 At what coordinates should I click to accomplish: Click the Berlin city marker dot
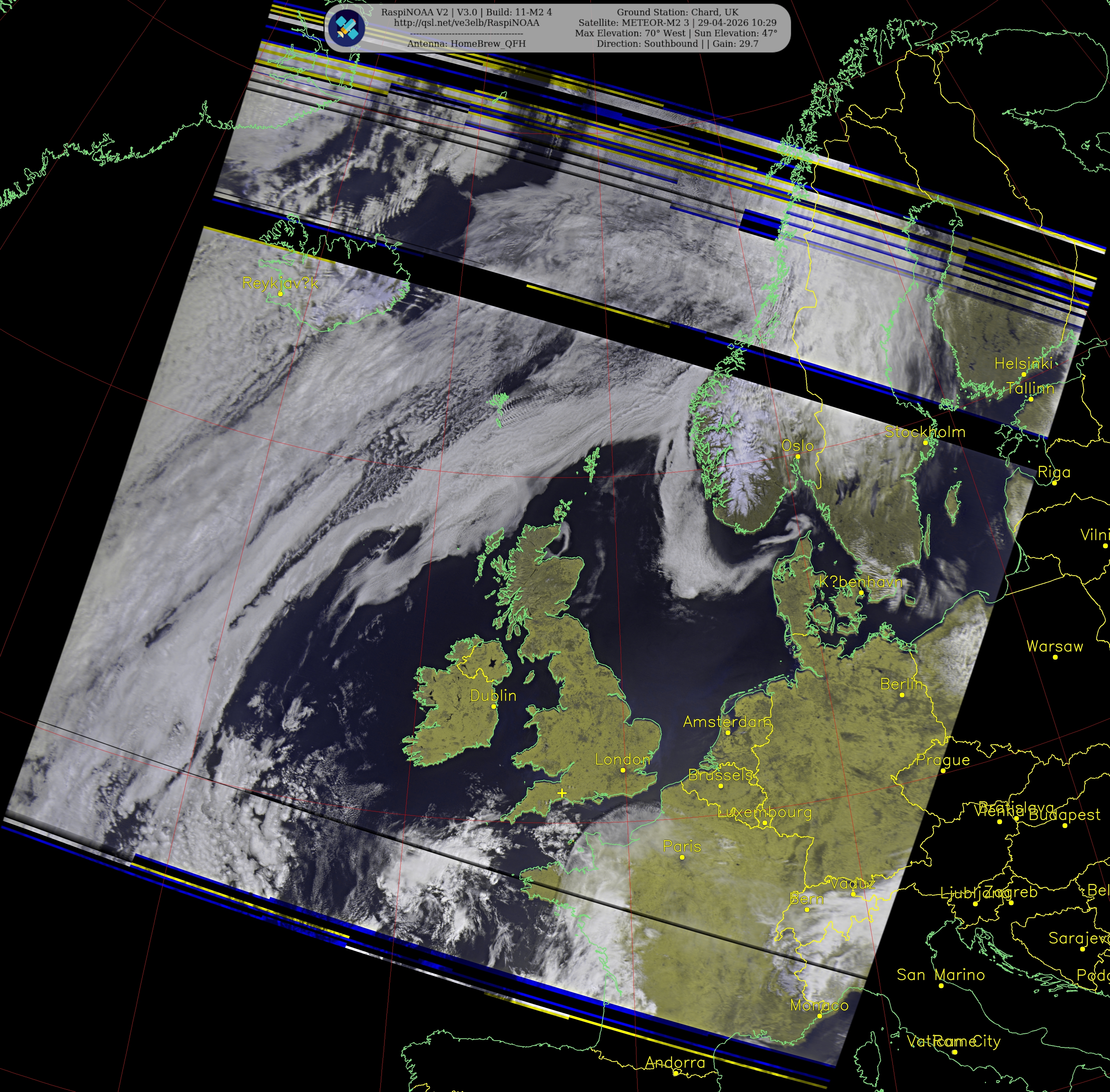pyautogui.click(x=902, y=695)
